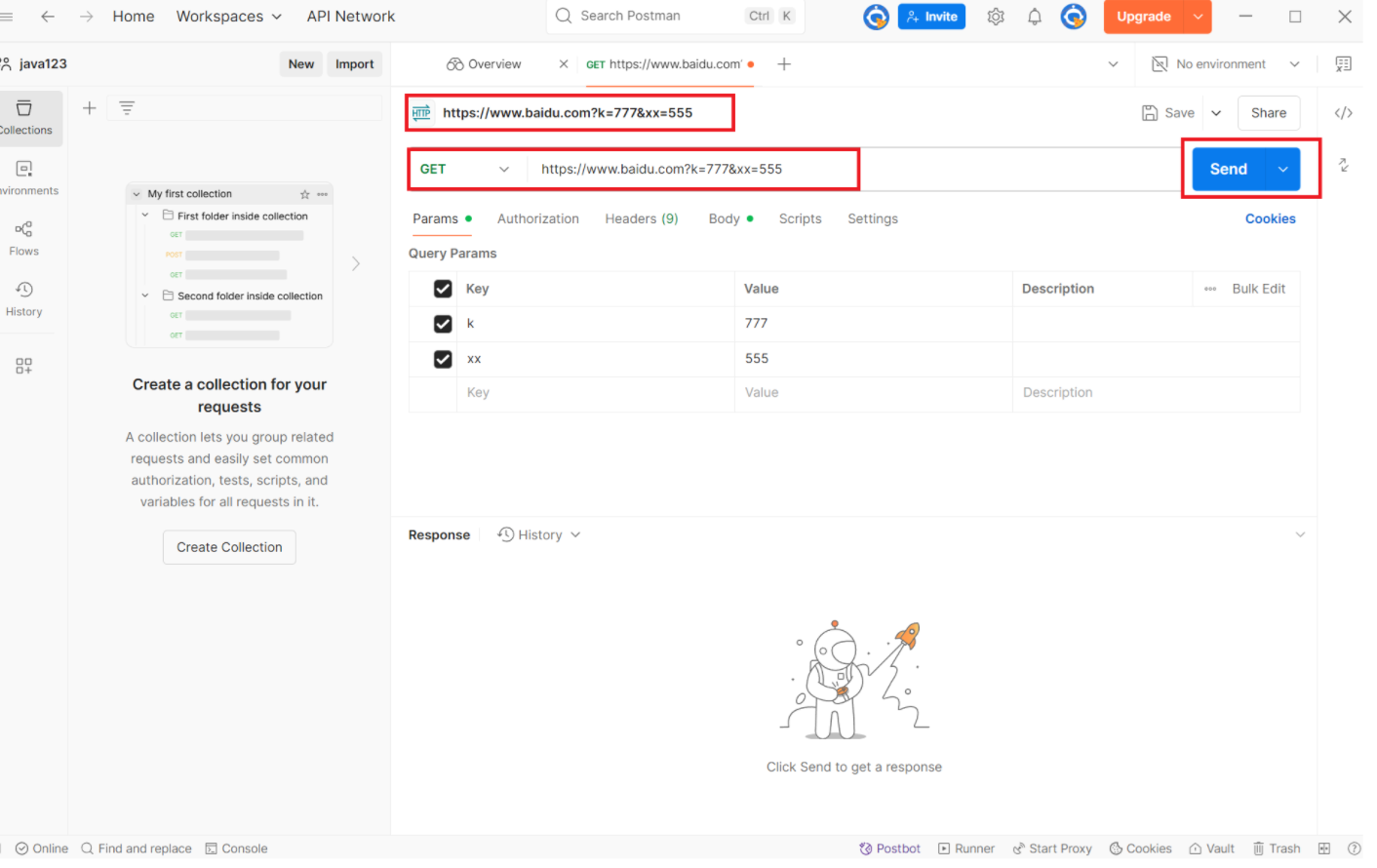The image size is (1377, 868).
Task: Click the Send button
Action: (1229, 170)
